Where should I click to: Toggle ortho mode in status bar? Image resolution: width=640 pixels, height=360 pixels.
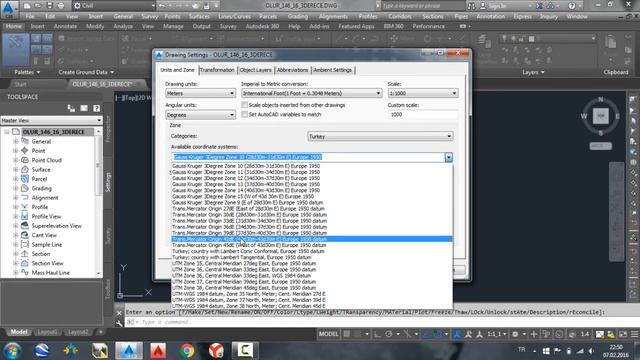click(x=378, y=334)
